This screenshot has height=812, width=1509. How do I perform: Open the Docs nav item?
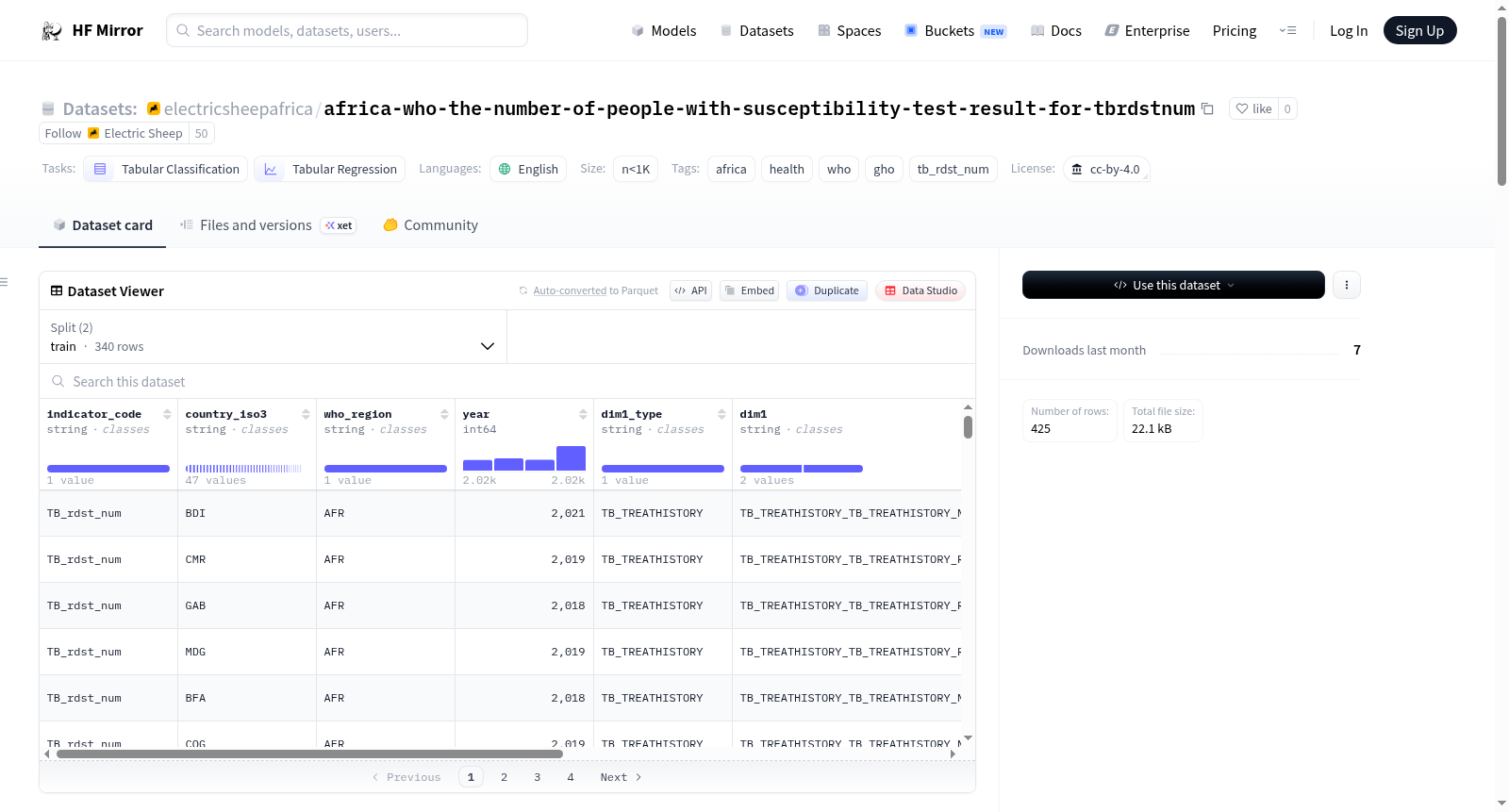1056,31
